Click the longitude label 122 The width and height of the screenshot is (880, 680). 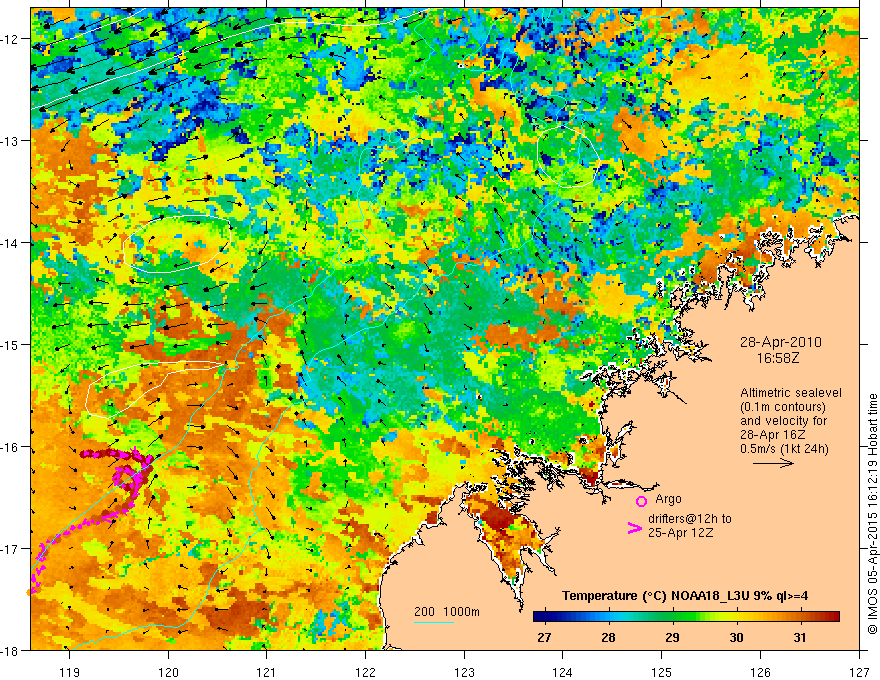[365, 672]
